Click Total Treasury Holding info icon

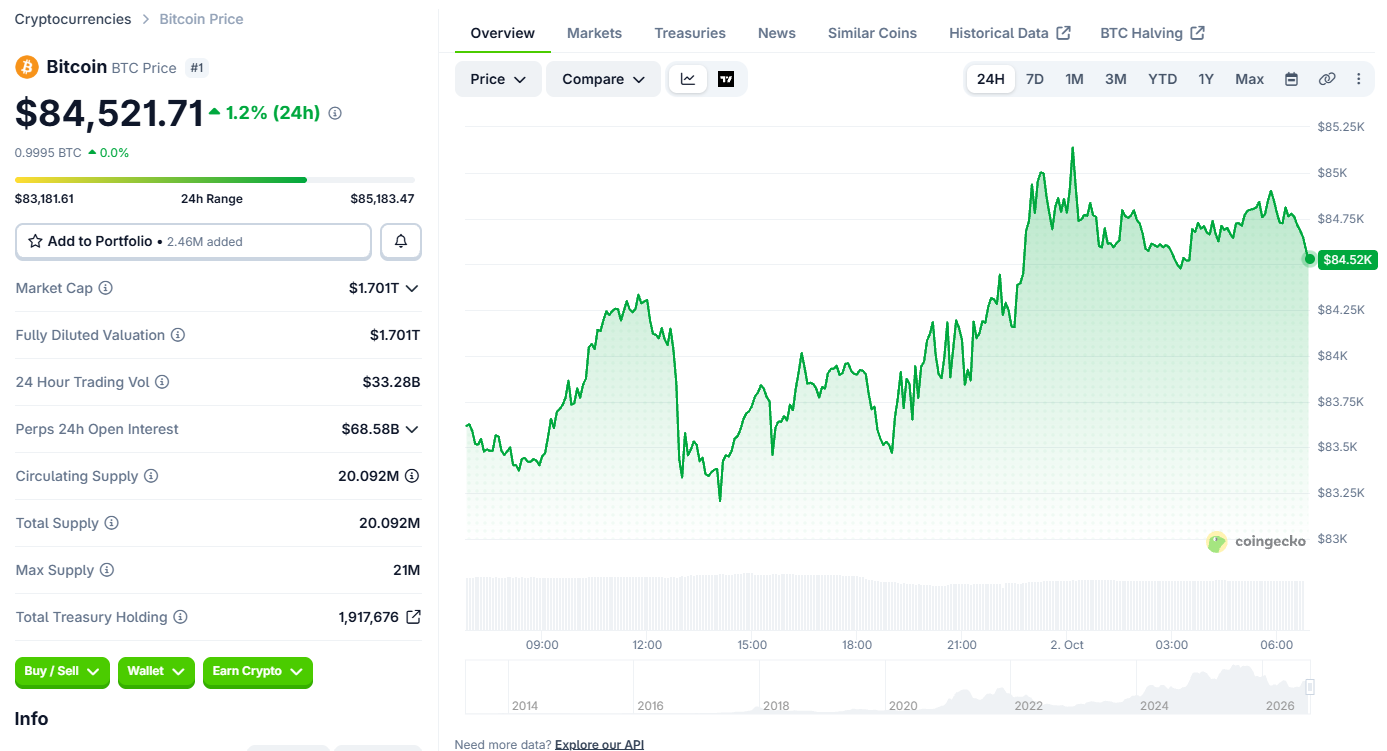pos(180,617)
